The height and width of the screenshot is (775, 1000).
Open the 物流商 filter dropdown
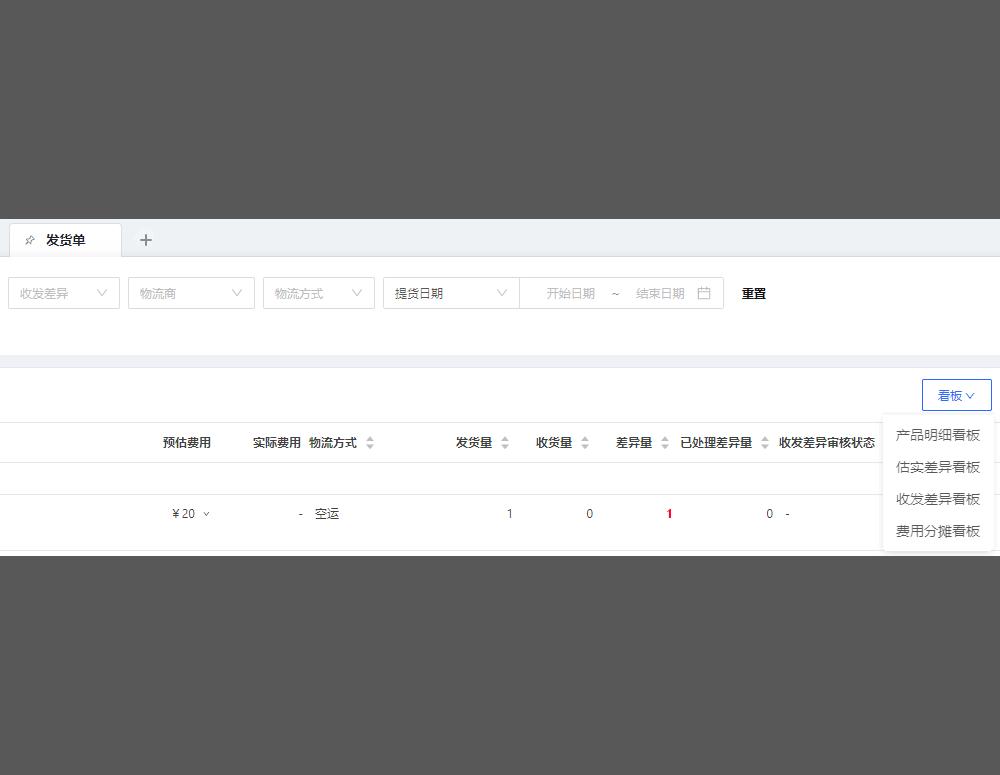(x=190, y=293)
